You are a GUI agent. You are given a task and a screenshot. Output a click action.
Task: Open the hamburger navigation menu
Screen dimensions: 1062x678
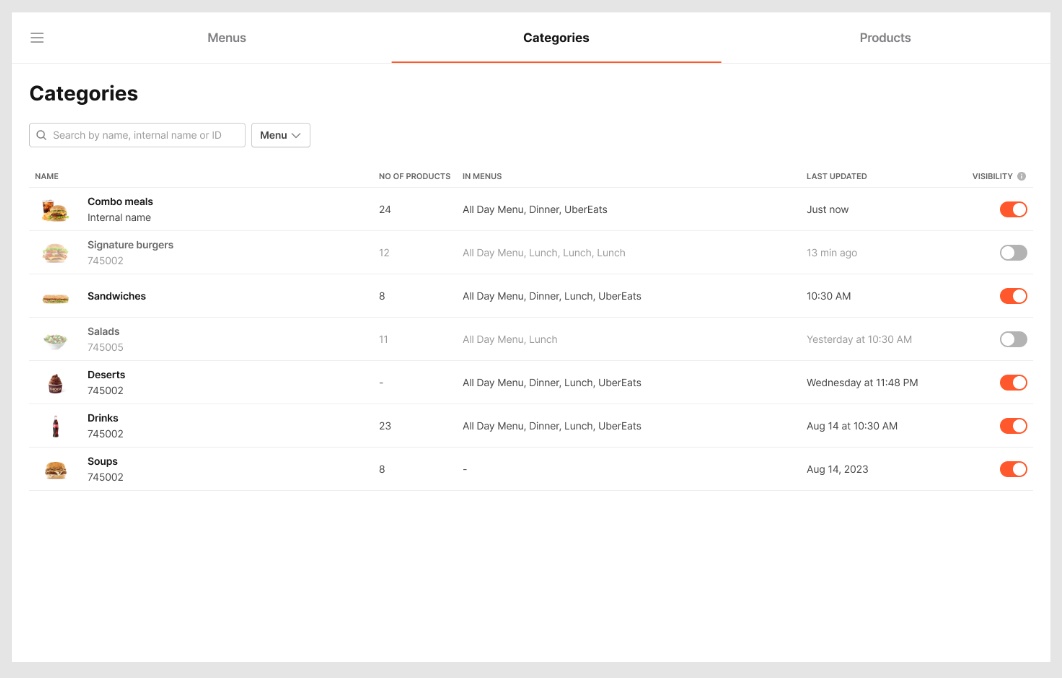pyautogui.click(x=37, y=38)
